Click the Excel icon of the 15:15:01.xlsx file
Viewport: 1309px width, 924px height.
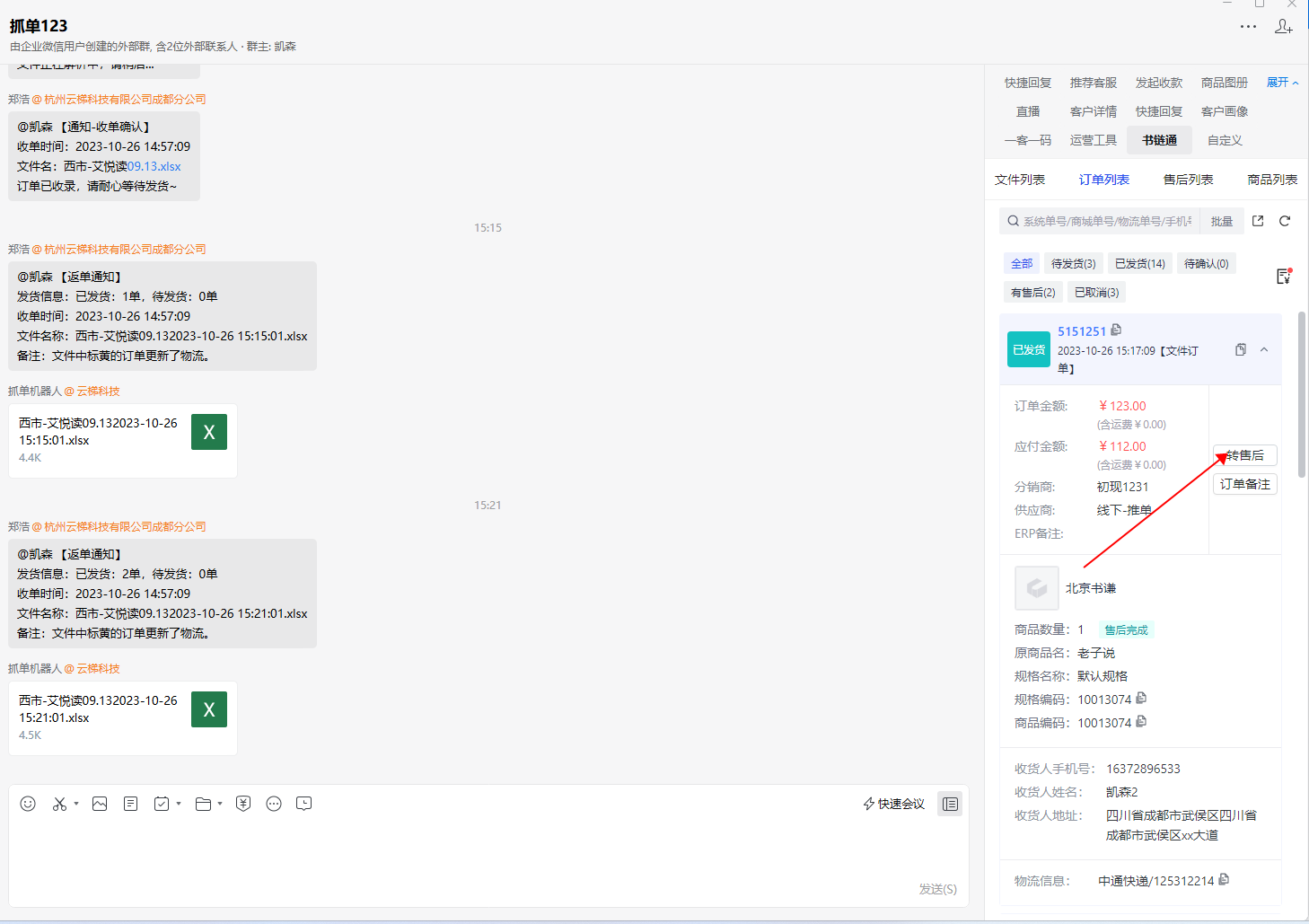pyautogui.click(x=209, y=432)
